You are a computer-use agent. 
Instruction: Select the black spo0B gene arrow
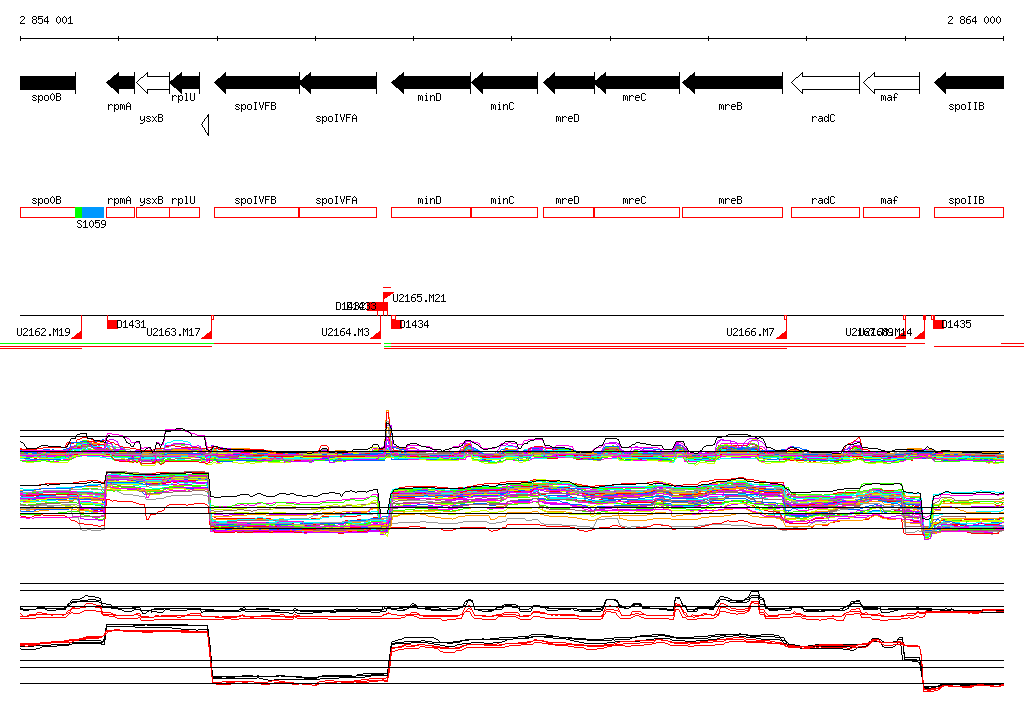click(x=48, y=83)
